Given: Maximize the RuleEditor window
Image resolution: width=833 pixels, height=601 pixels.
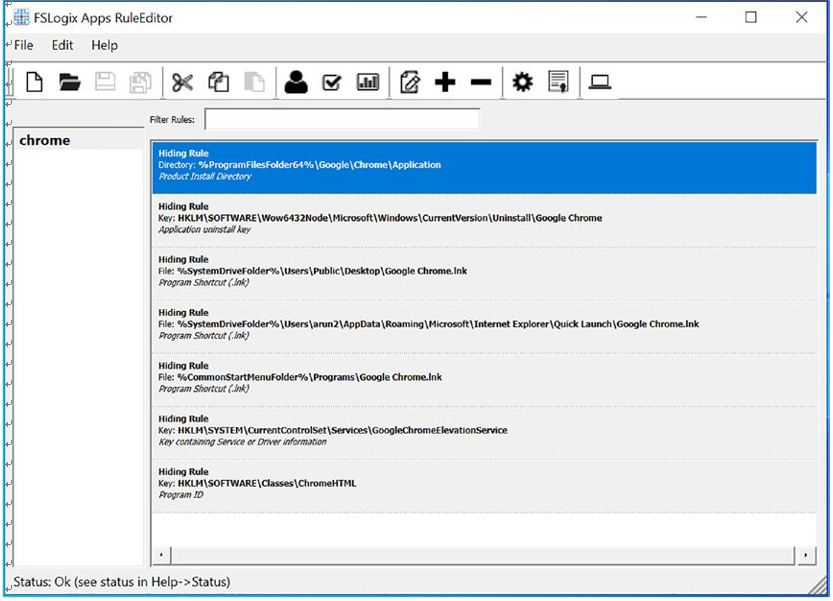Looking at the screenshot, I should tap(751, 18).
